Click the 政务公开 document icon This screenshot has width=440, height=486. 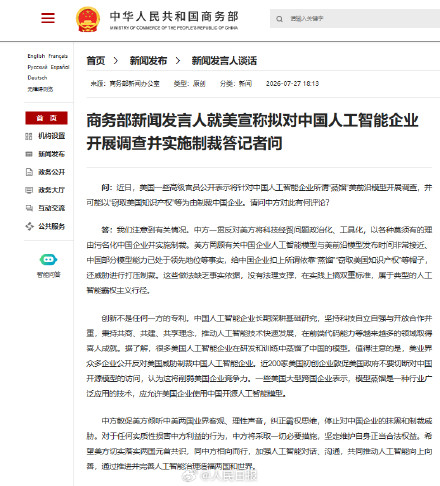point(29,172)
